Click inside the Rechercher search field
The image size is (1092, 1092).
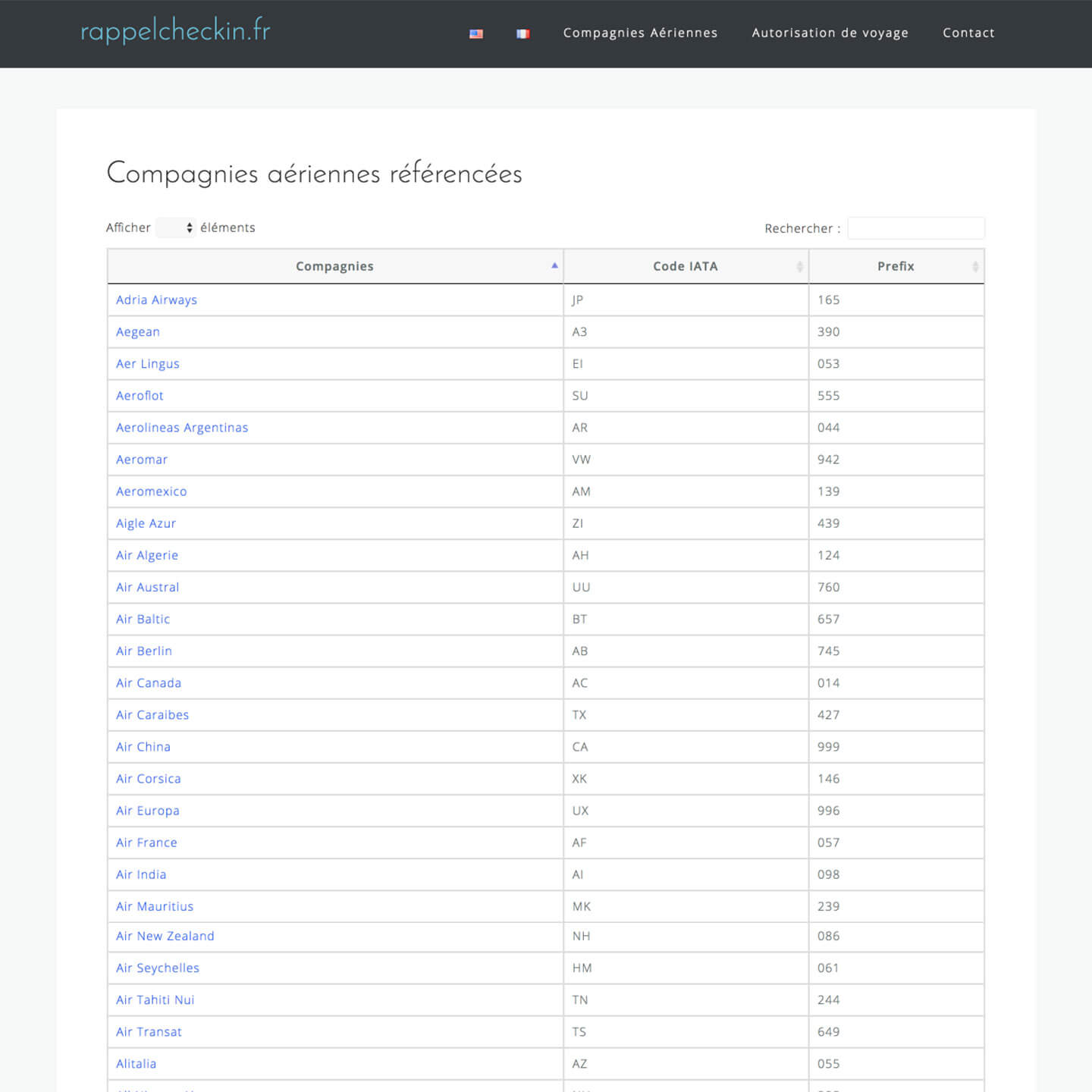click(916, 227)
